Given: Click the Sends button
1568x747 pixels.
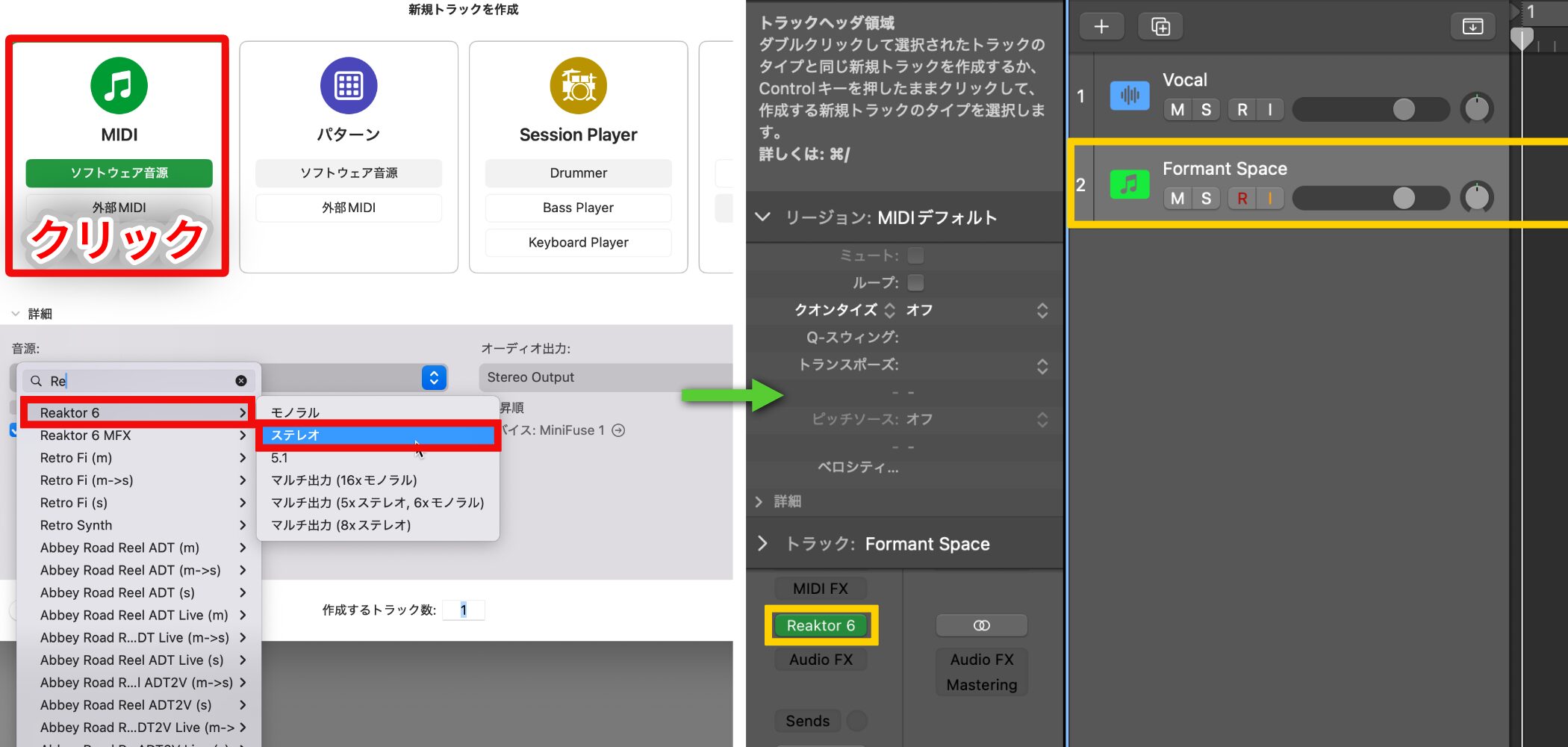Looking at the screenshot, I should click(x=807, y=721).
